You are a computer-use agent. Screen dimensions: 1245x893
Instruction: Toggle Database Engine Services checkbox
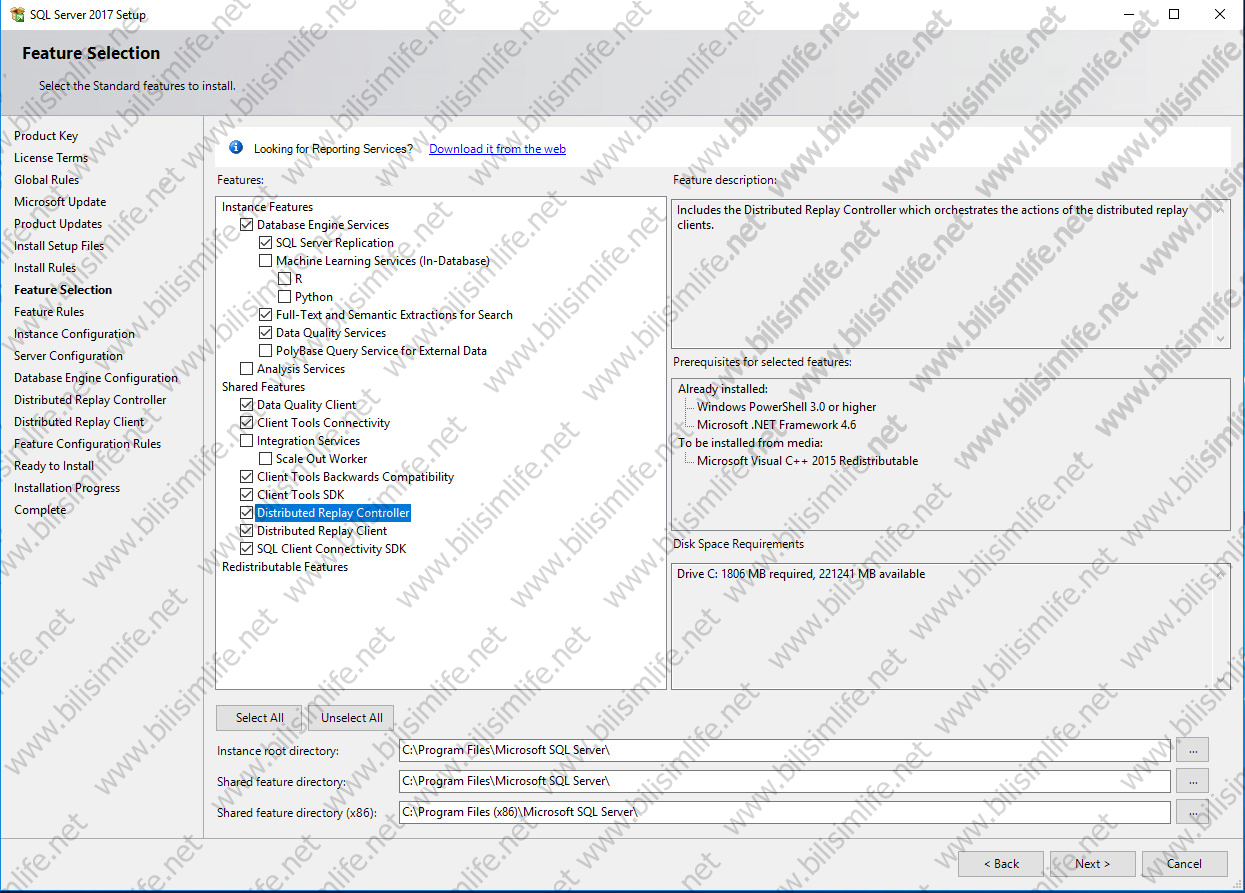(247, 225)
